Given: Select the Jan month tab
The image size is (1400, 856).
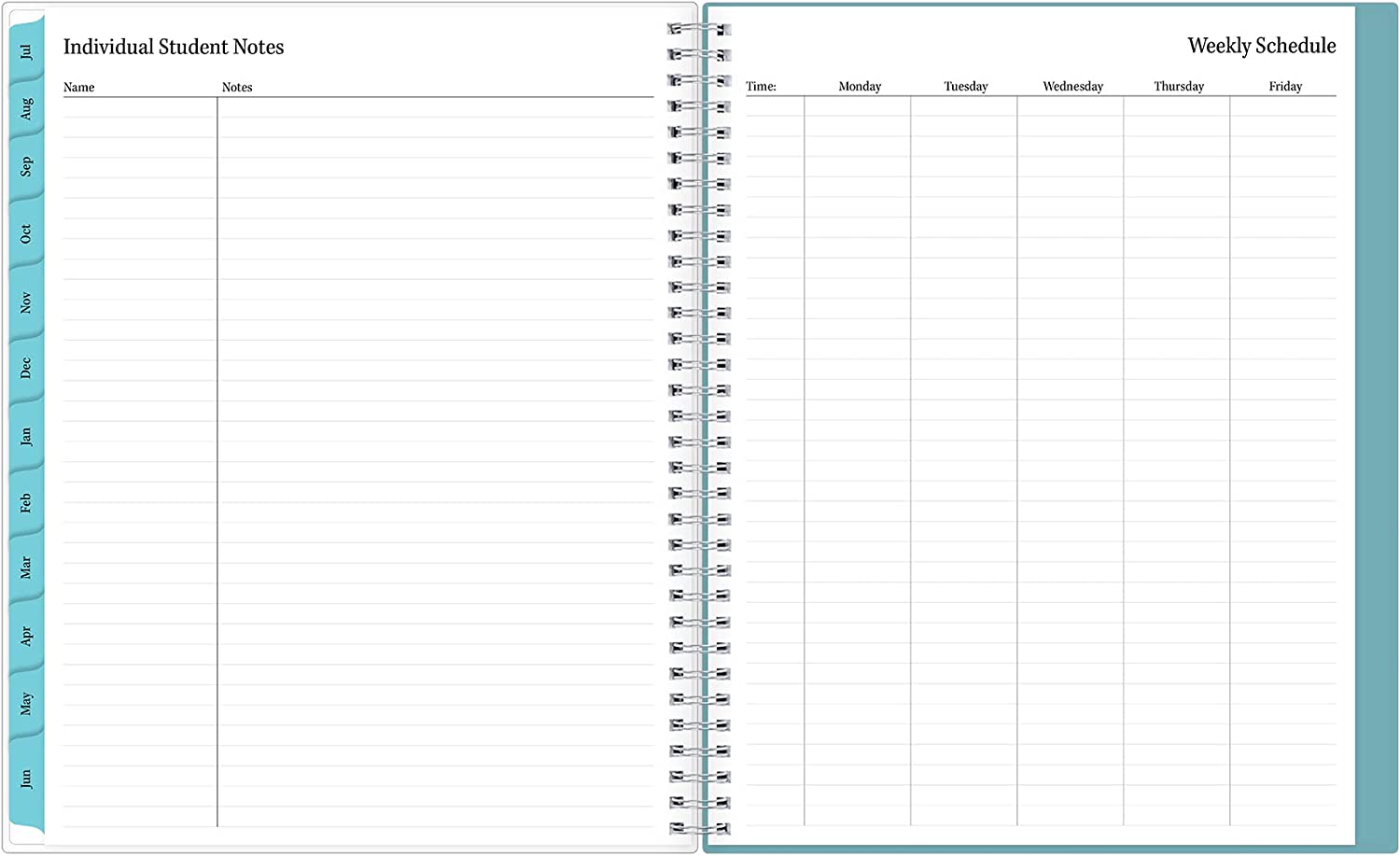Looking at the screenshot, I should click(26, 436).
